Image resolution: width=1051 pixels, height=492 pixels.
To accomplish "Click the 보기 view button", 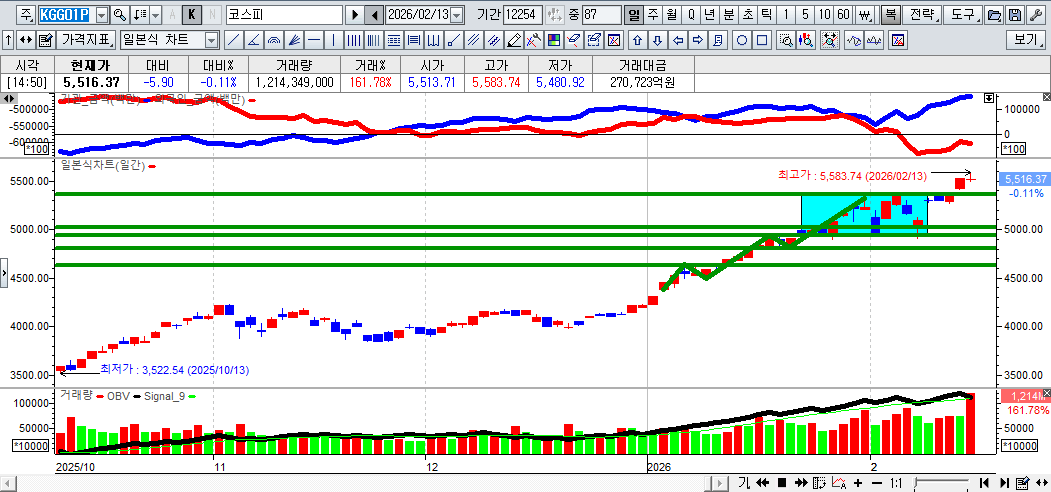I will 1027,40.
